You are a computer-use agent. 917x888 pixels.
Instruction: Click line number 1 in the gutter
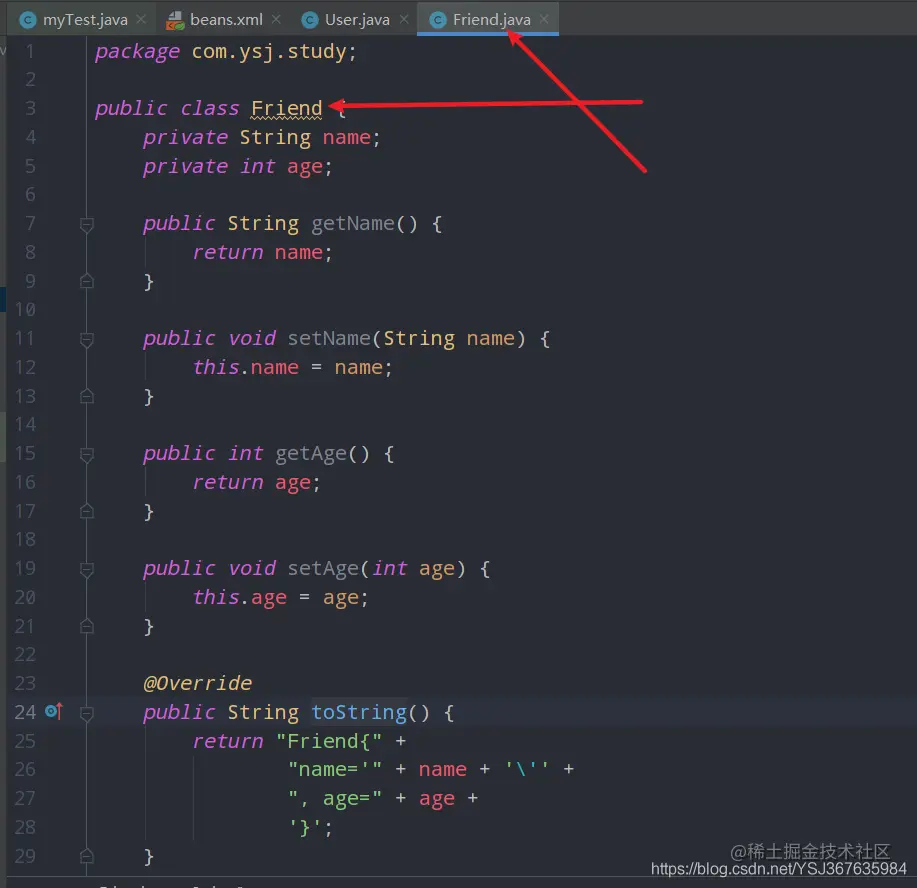(30, 52)
